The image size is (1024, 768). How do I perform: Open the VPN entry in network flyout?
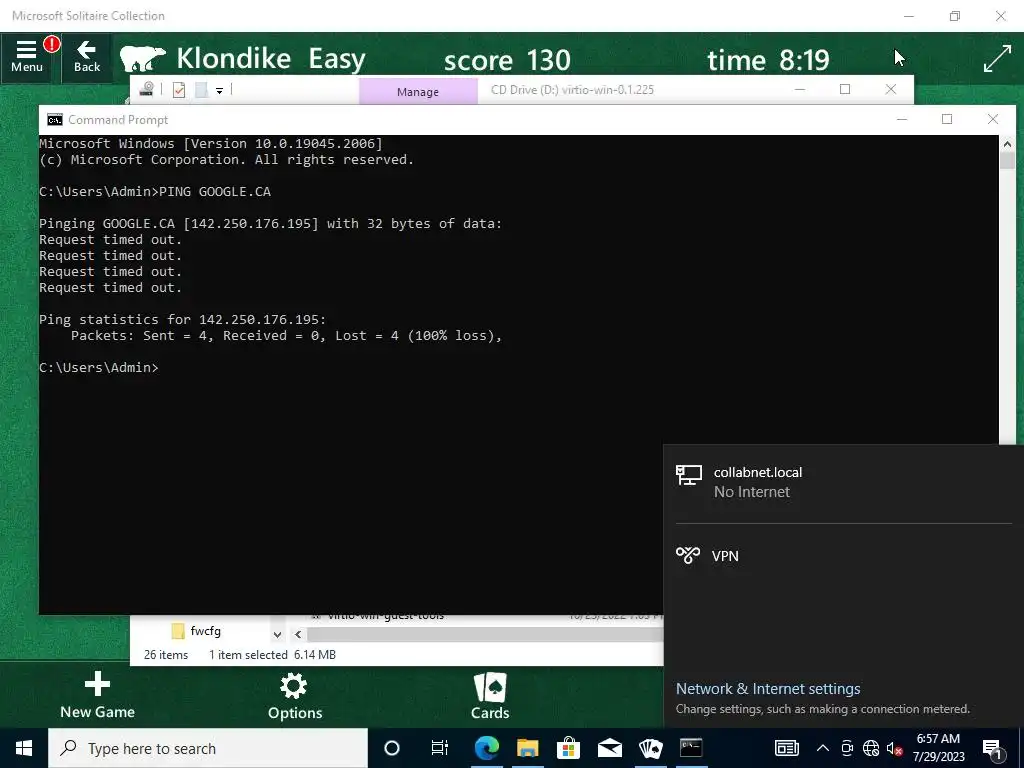(842, 556)
